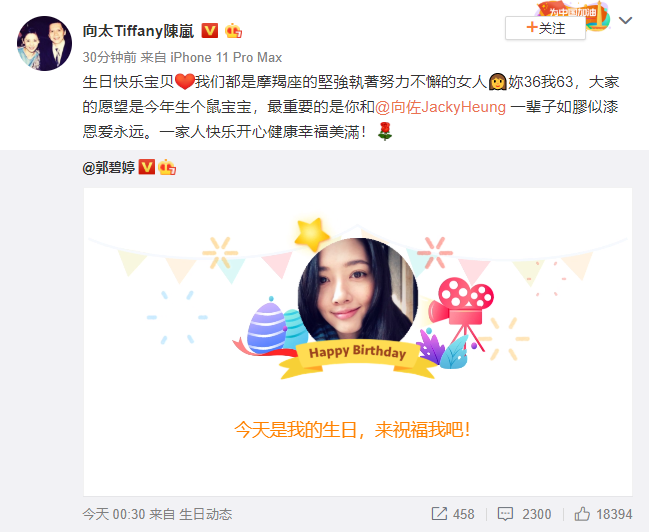Open original post time 今天 00:30
649x532 pixels.
point(114,514)
